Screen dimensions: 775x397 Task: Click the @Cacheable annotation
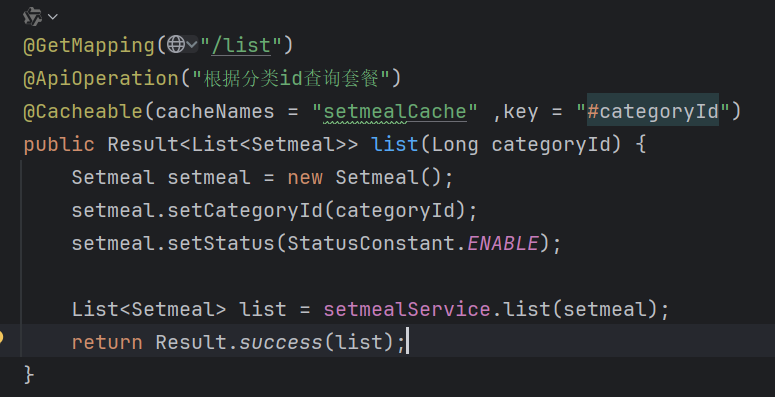tap(83, 111)
